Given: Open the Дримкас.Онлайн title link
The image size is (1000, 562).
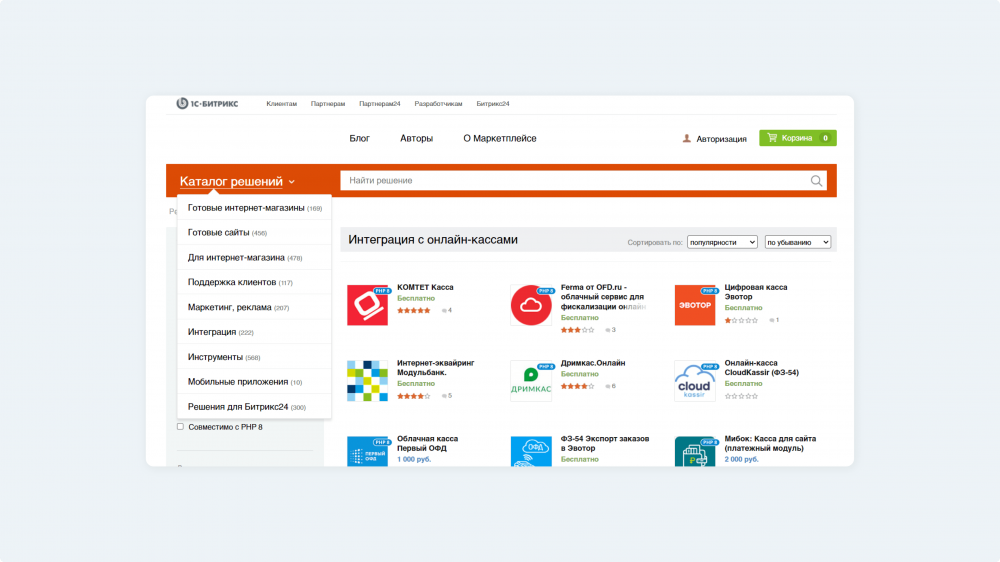Looking at the screenshot, I should (x=593, y=363).
